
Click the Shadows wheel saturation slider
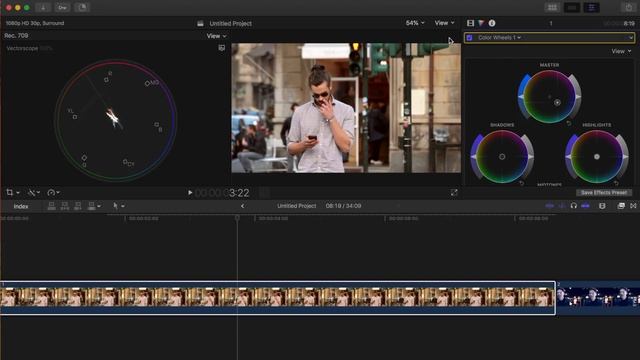tap(474, 156)
